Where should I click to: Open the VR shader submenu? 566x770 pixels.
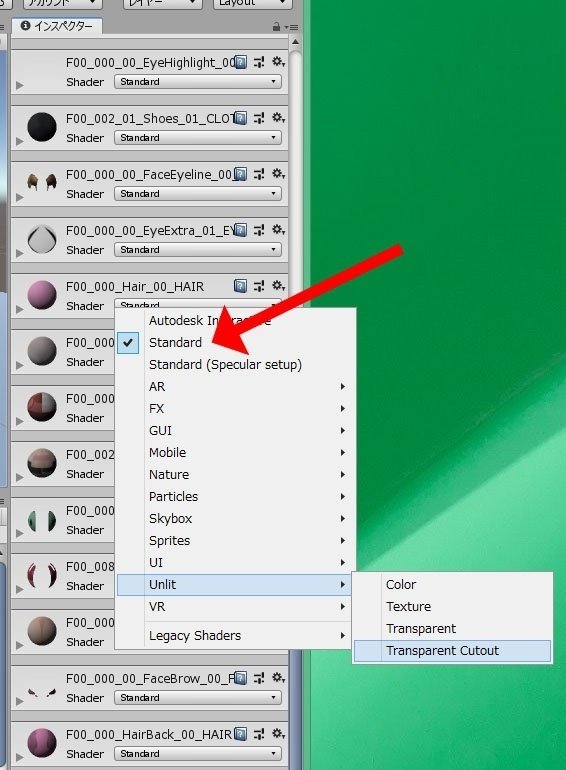tap(234, 607)
